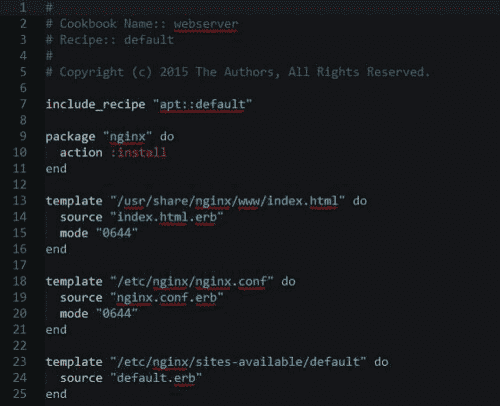Select the 'package' keyword on line 9
500x406 pixels.
tap(70, 137)
